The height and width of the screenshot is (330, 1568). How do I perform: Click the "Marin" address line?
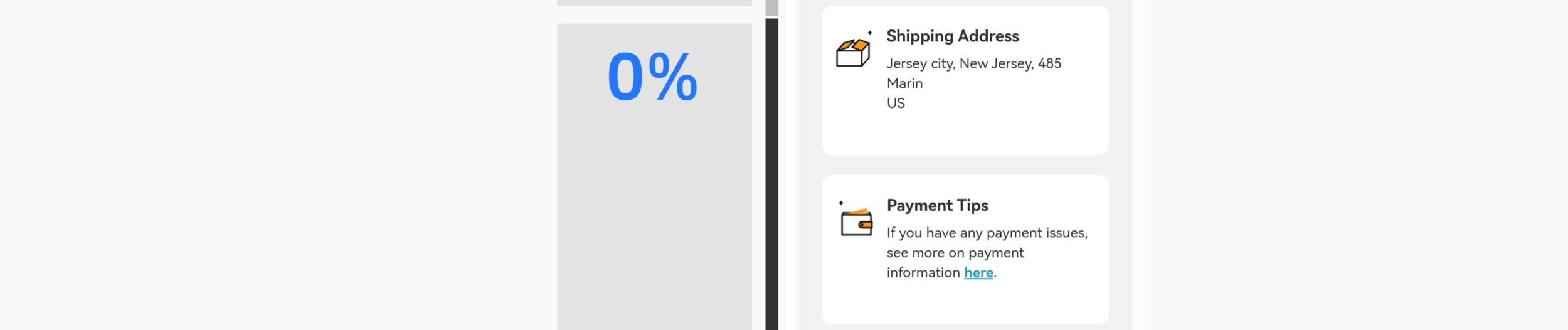(904, 83)
